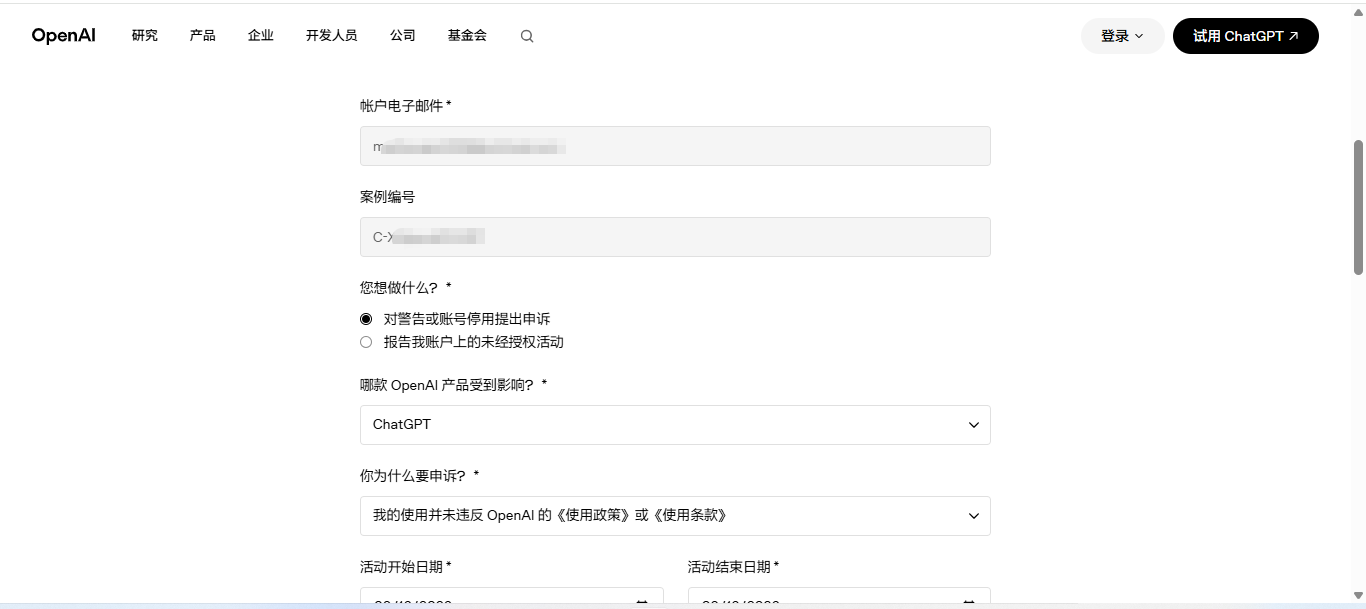Image resolution: width=1366 pixels, height=609 pixels.
Task: Click the 您想做什么? question label
Action: (x=406, y=288)
